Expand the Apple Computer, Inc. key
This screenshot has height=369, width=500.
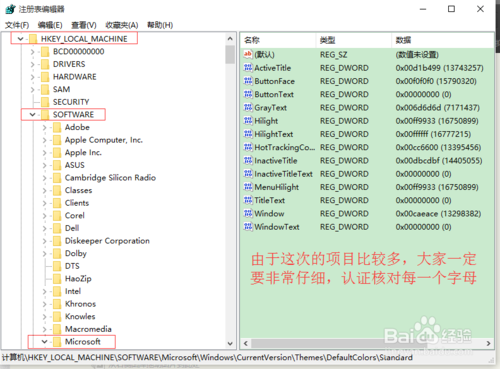coord(44,140)
